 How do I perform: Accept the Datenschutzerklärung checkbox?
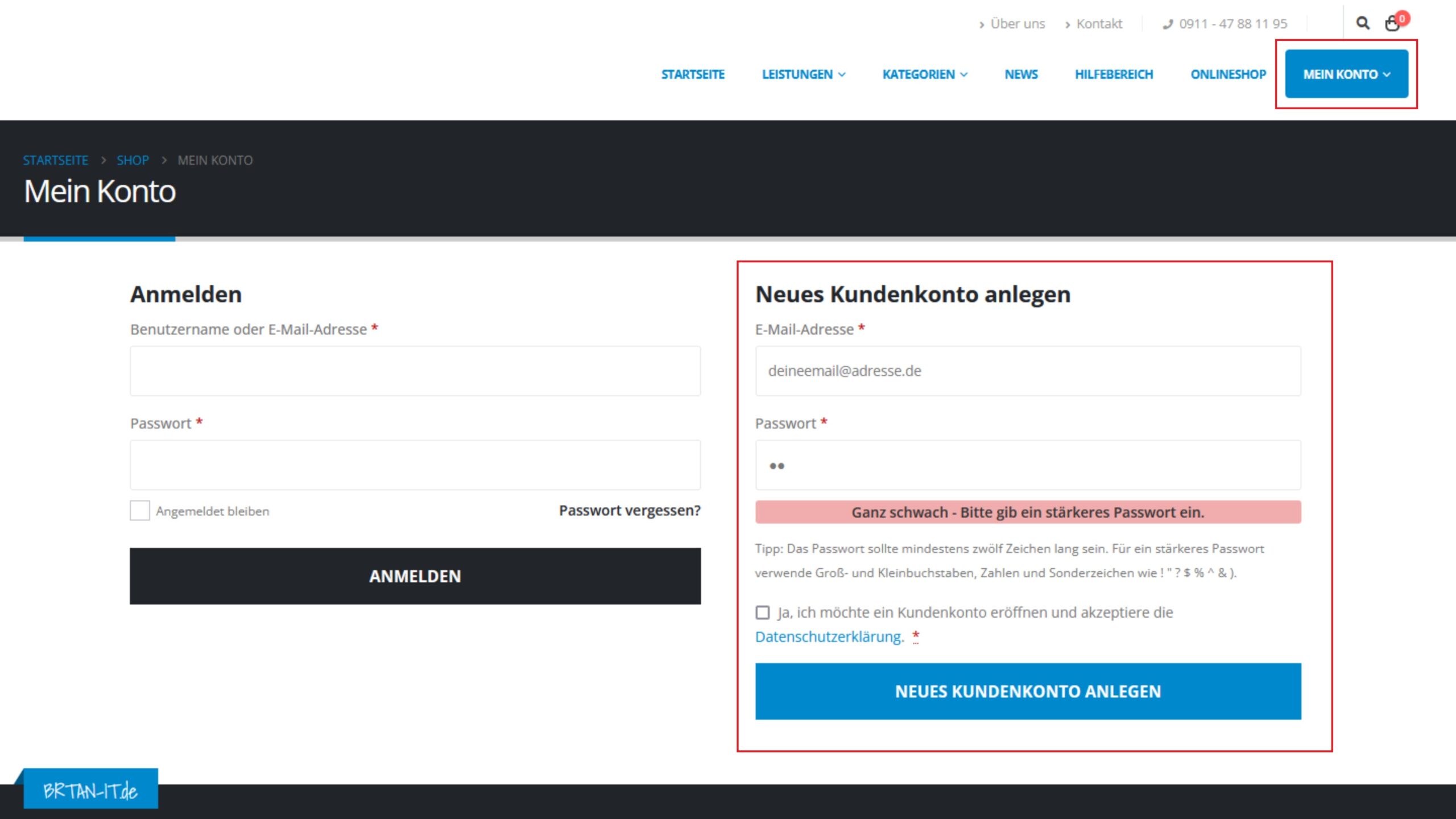pos(763,613)
